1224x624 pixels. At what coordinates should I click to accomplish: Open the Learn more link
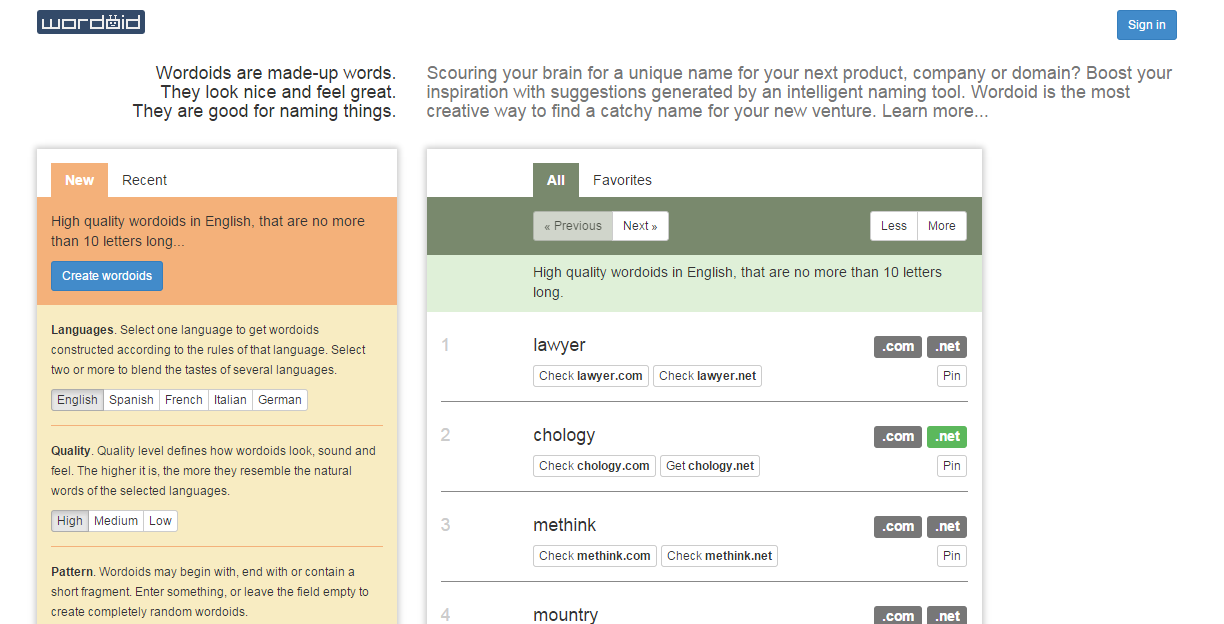point(934,111)
